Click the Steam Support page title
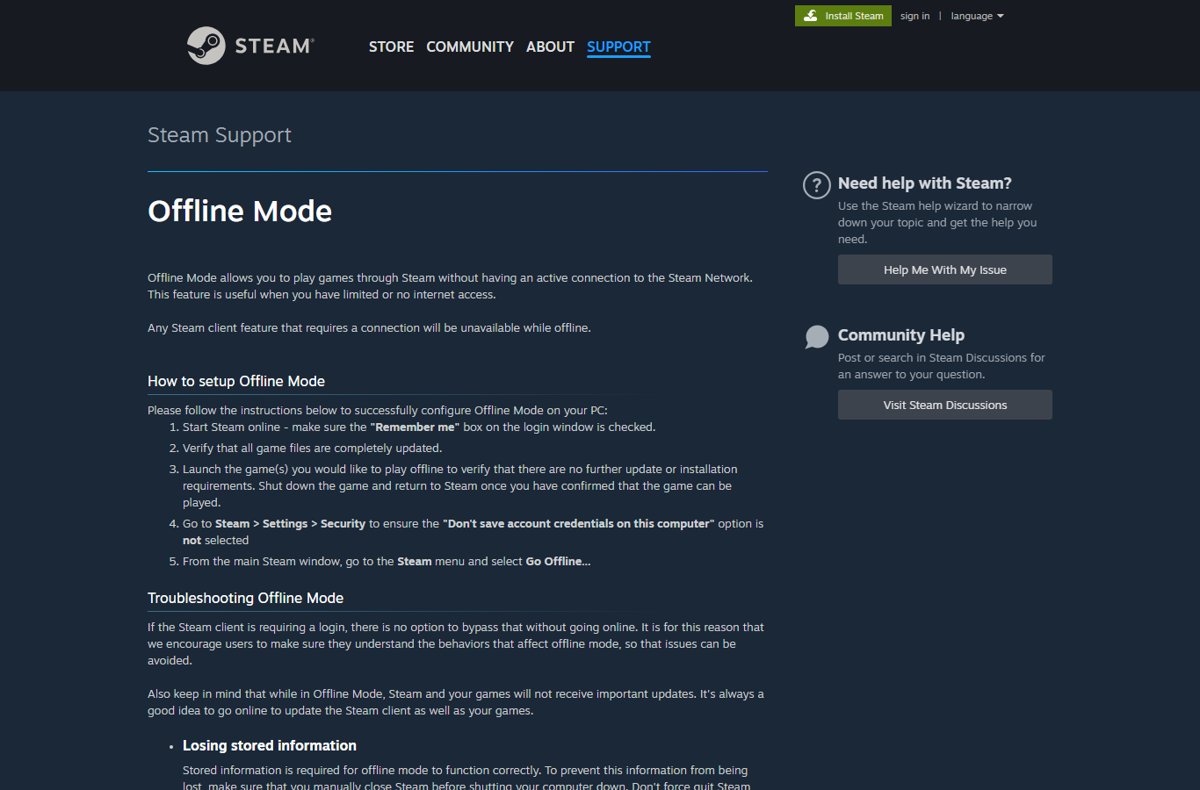 [x=220, y=135]
